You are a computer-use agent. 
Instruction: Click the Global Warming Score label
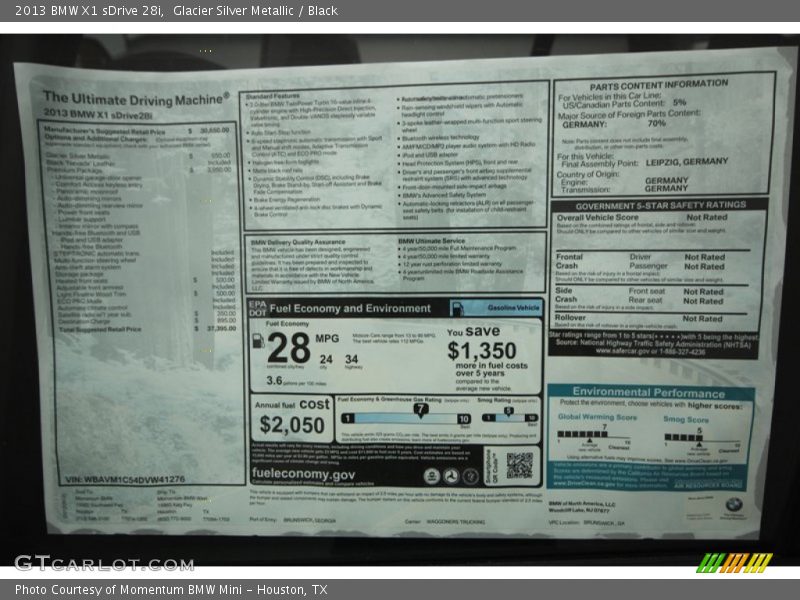597,417
